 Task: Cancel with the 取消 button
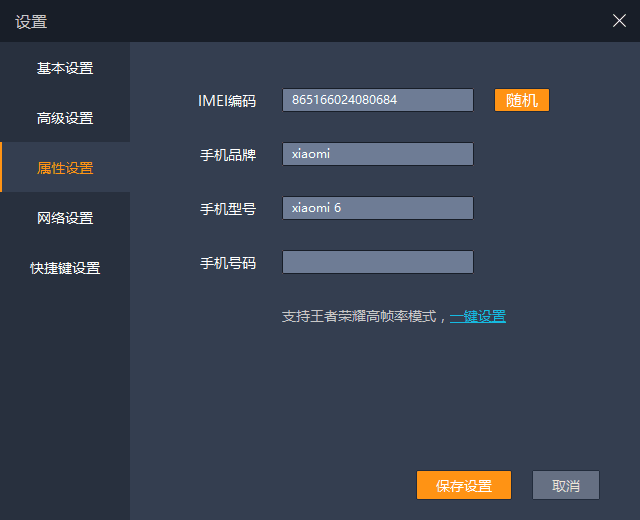point(565,485)
